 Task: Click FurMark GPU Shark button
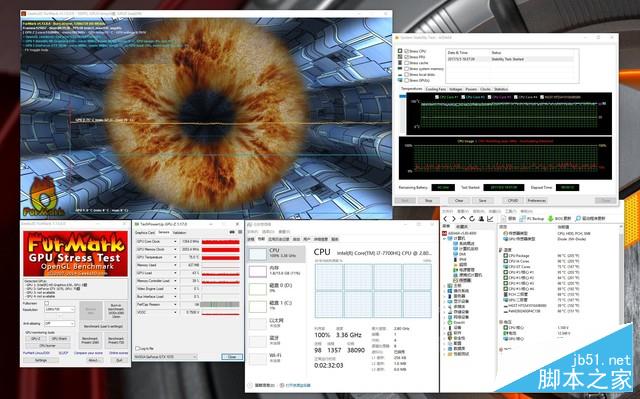pos(60,339)
